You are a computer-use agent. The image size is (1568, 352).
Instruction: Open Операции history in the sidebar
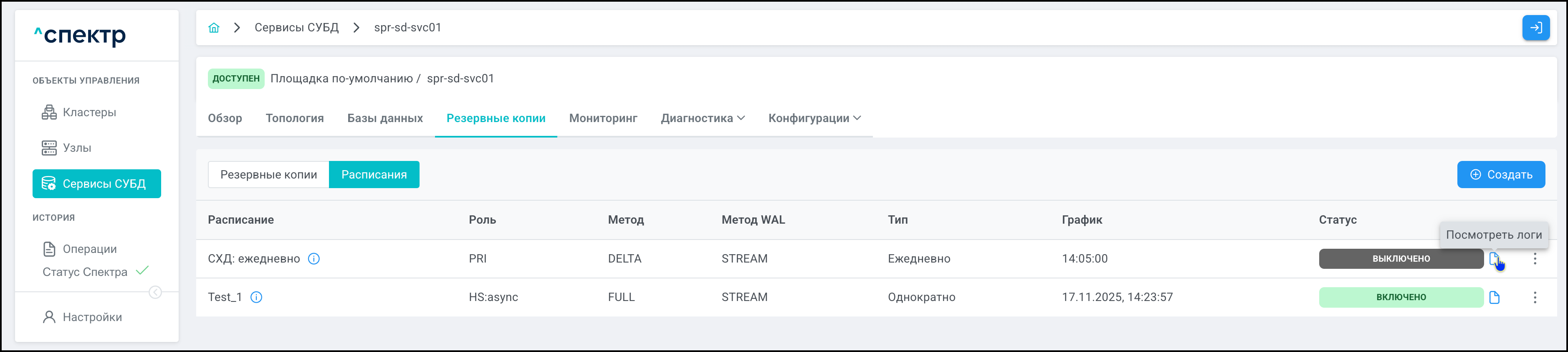coord(89,249)
